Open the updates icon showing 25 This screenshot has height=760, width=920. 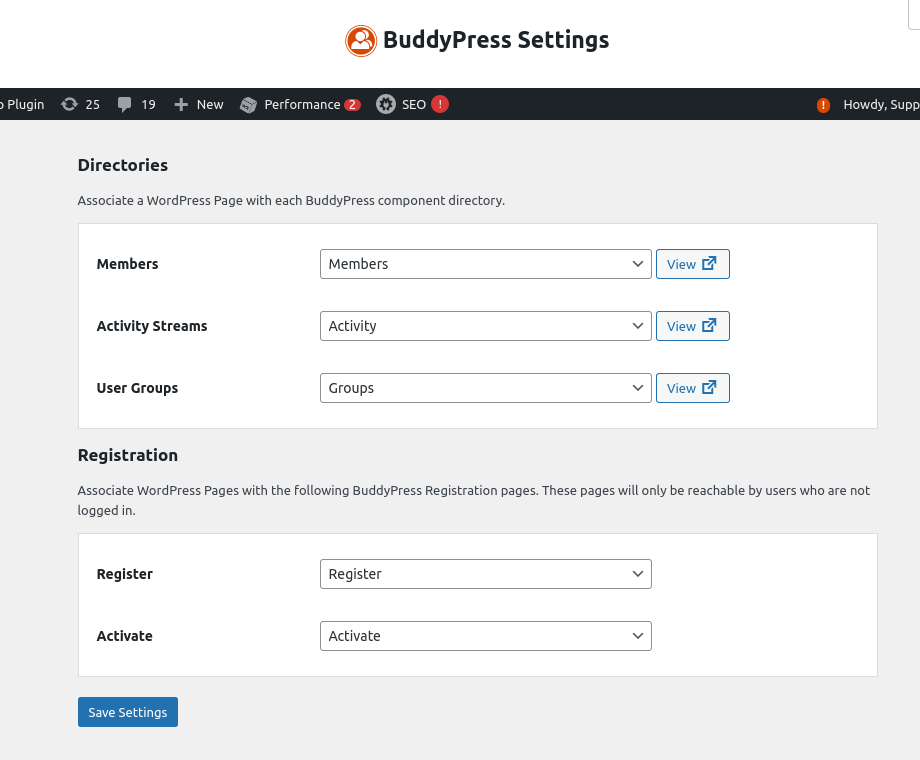click(x=68, y=104)
